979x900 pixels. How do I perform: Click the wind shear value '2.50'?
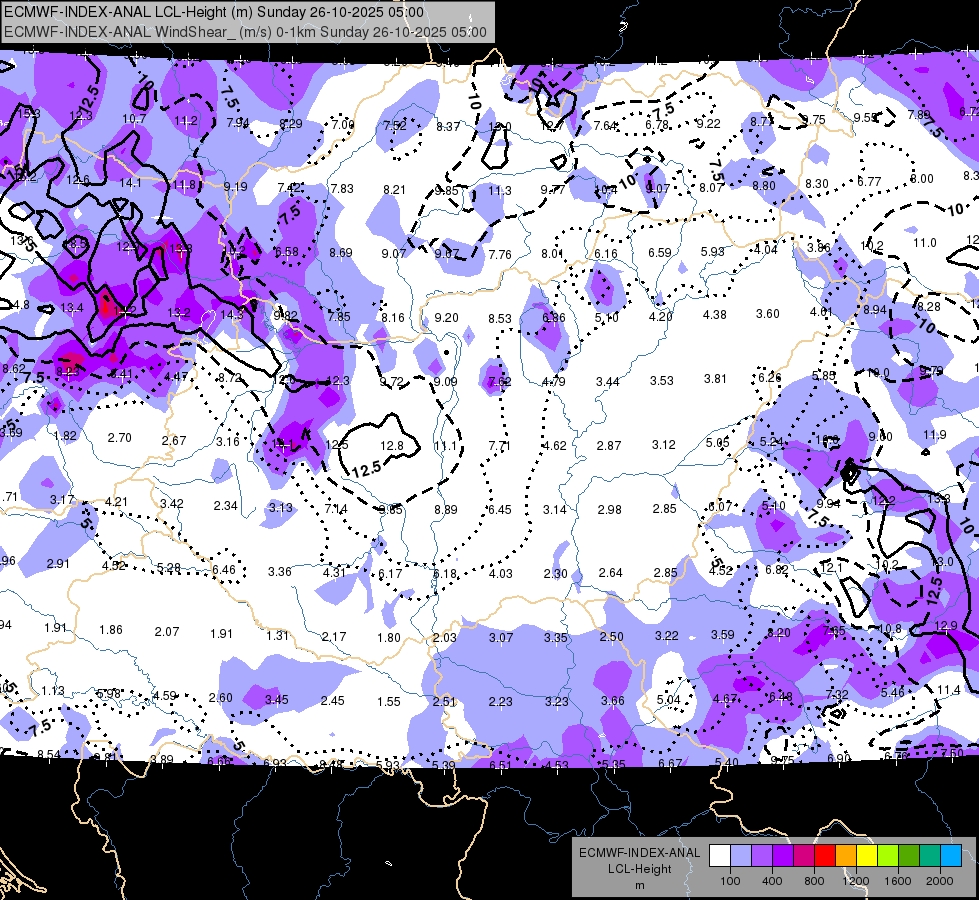coord(611,636)
